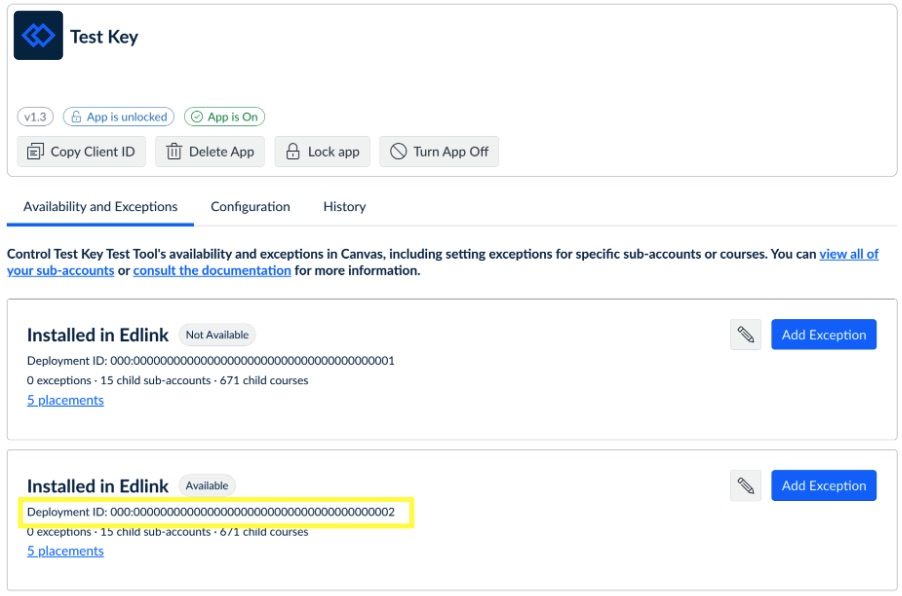Click the Lock app button
902x596 pixels.
322,152
